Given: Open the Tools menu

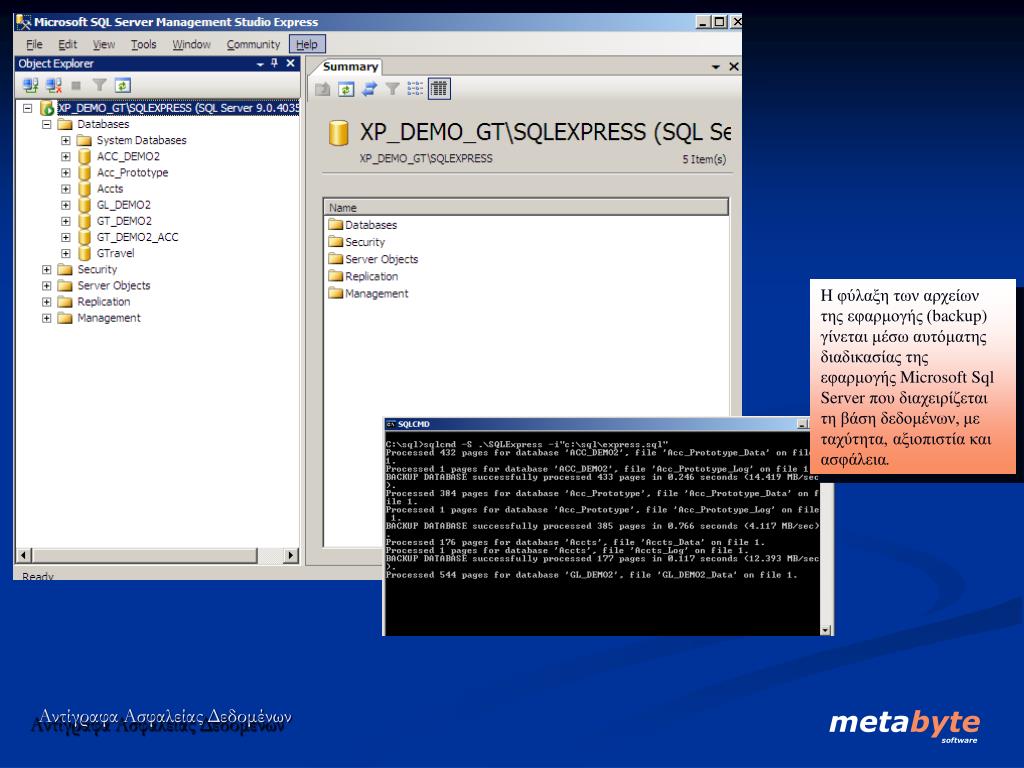Looking at the screenshot, I should coord(143,44).
